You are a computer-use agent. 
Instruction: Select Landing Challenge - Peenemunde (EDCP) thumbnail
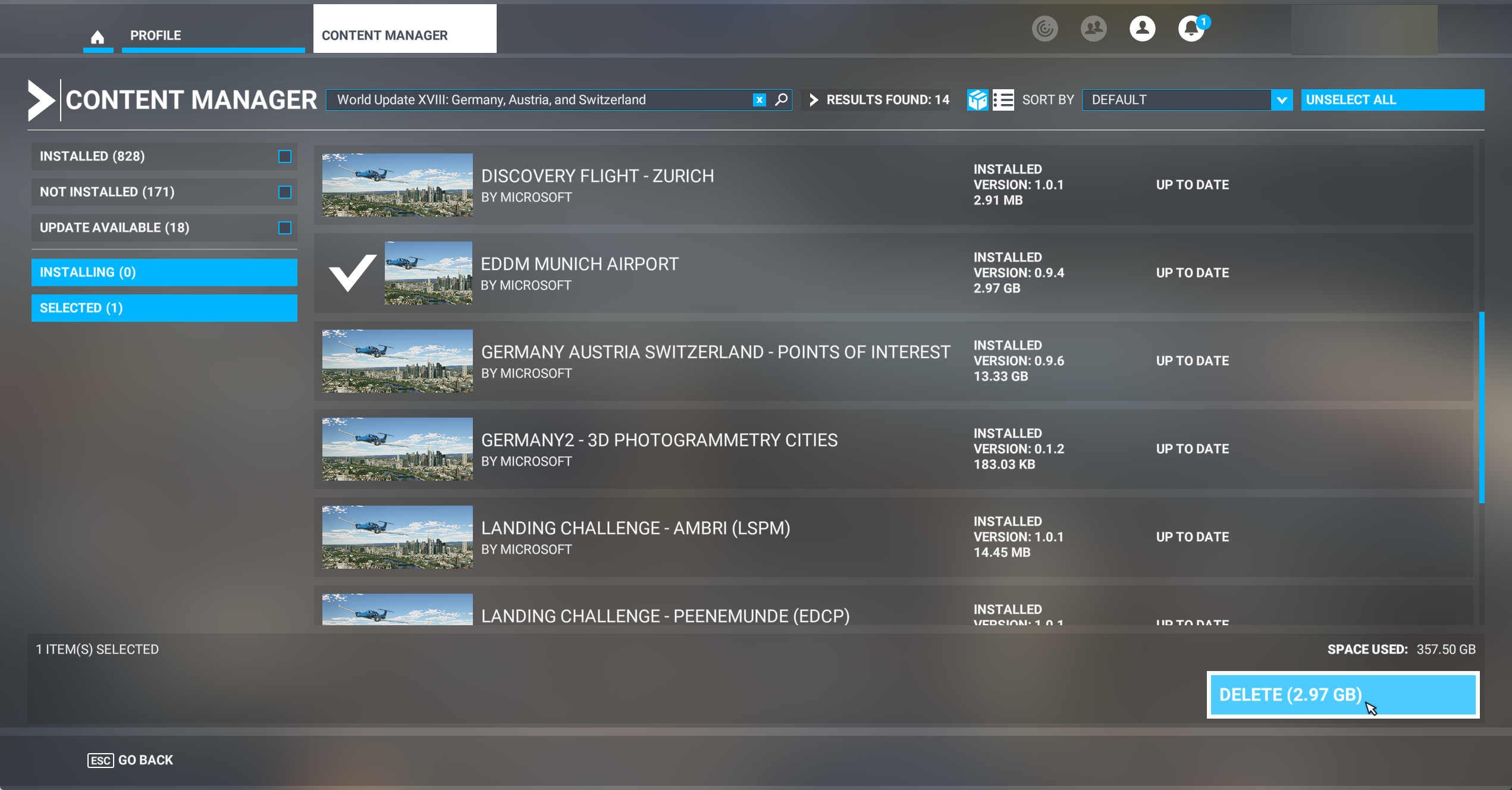tap(397, 609)
